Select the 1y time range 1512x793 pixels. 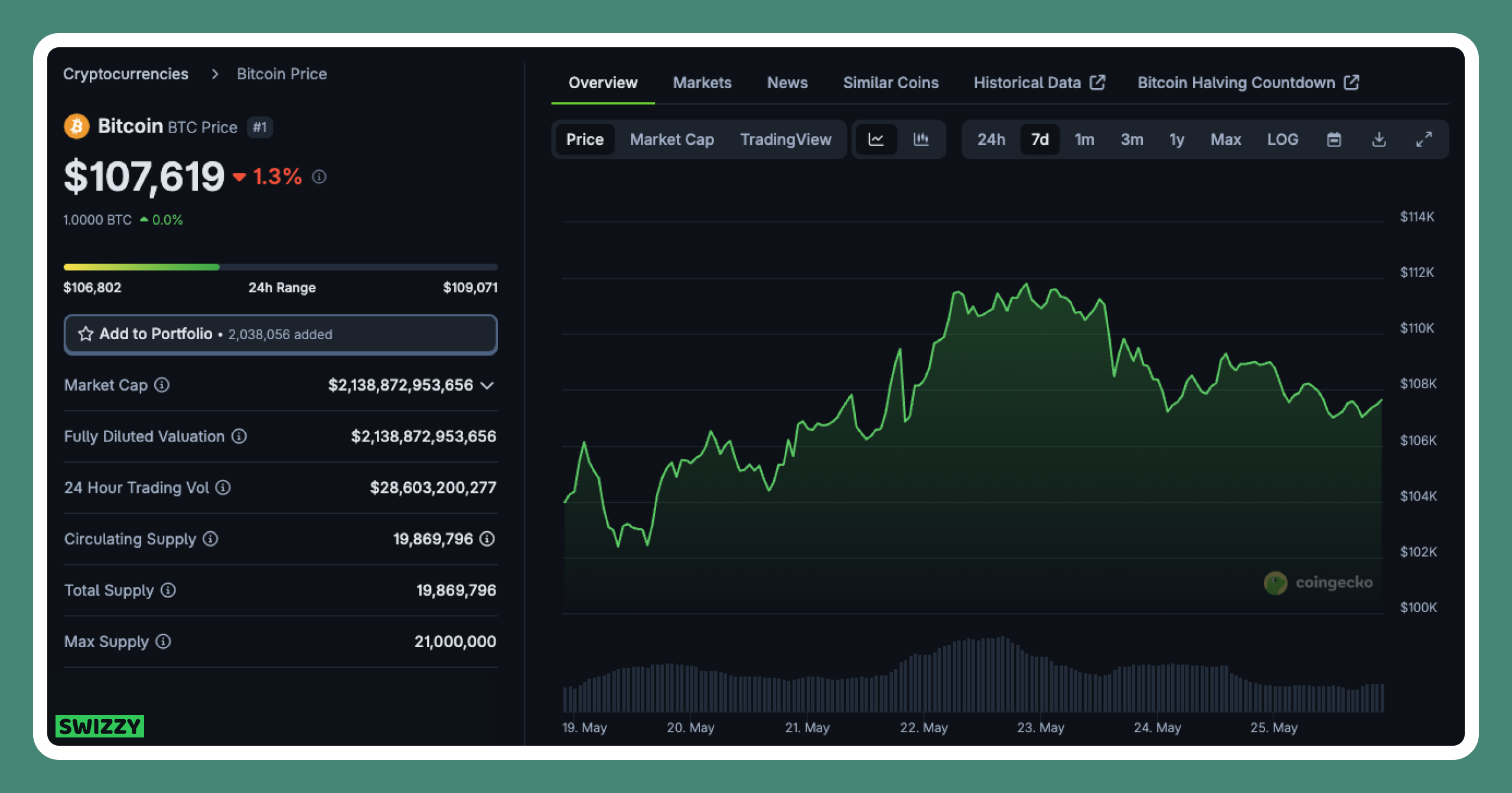point(1177,139)
